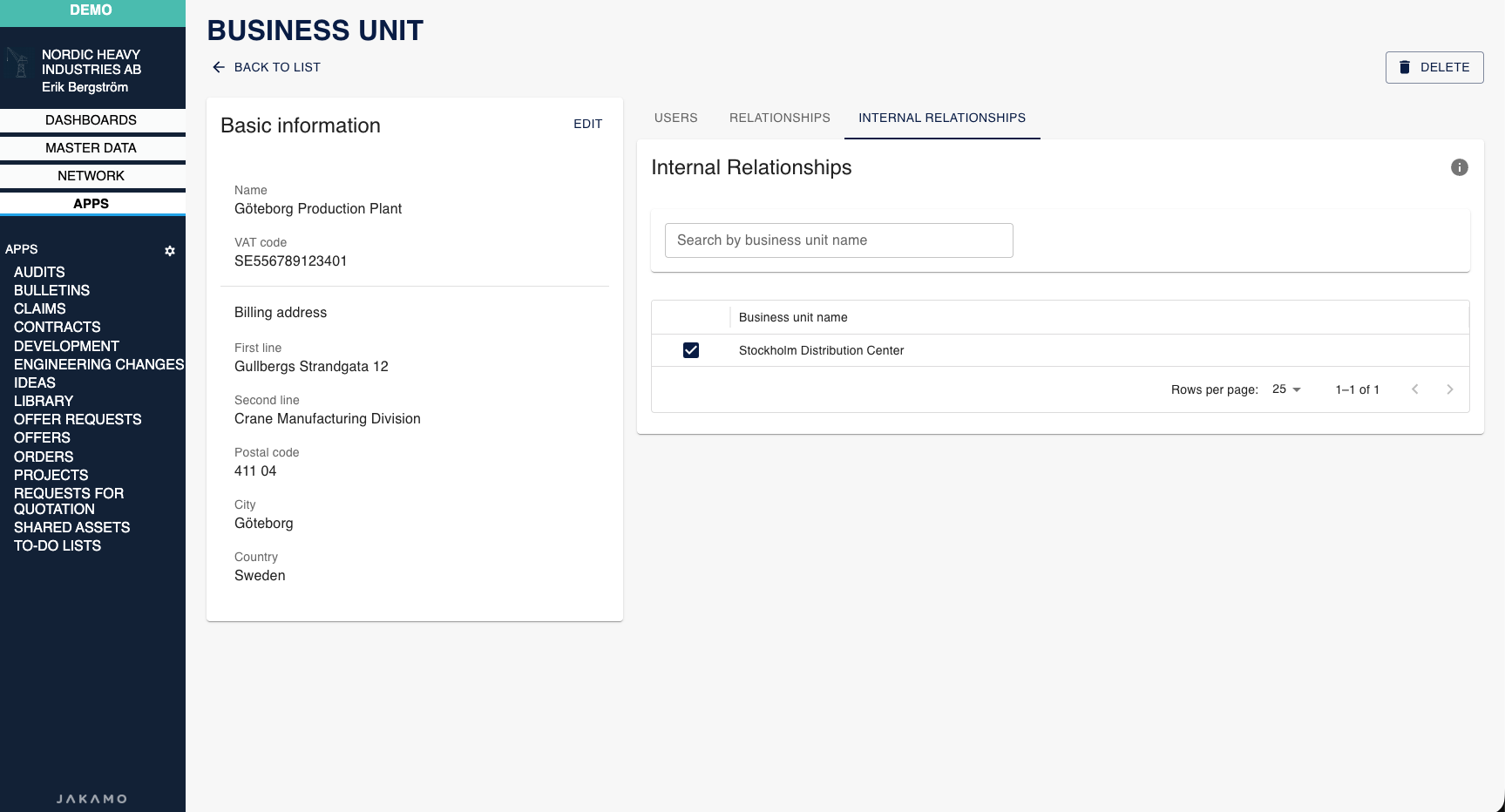
Task: Open the Contracts app
Action: [57, 327]
